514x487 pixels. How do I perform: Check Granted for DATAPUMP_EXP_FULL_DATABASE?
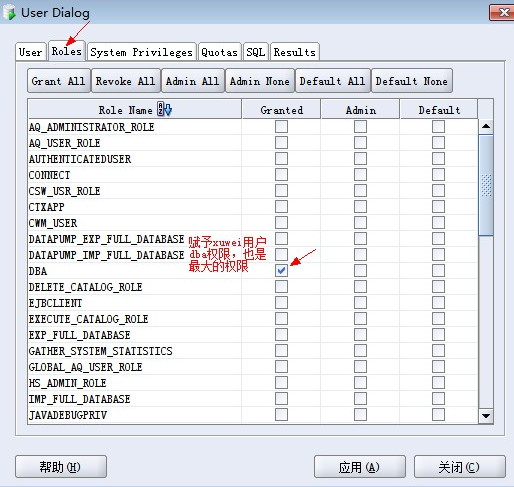[x=281, y=238]
